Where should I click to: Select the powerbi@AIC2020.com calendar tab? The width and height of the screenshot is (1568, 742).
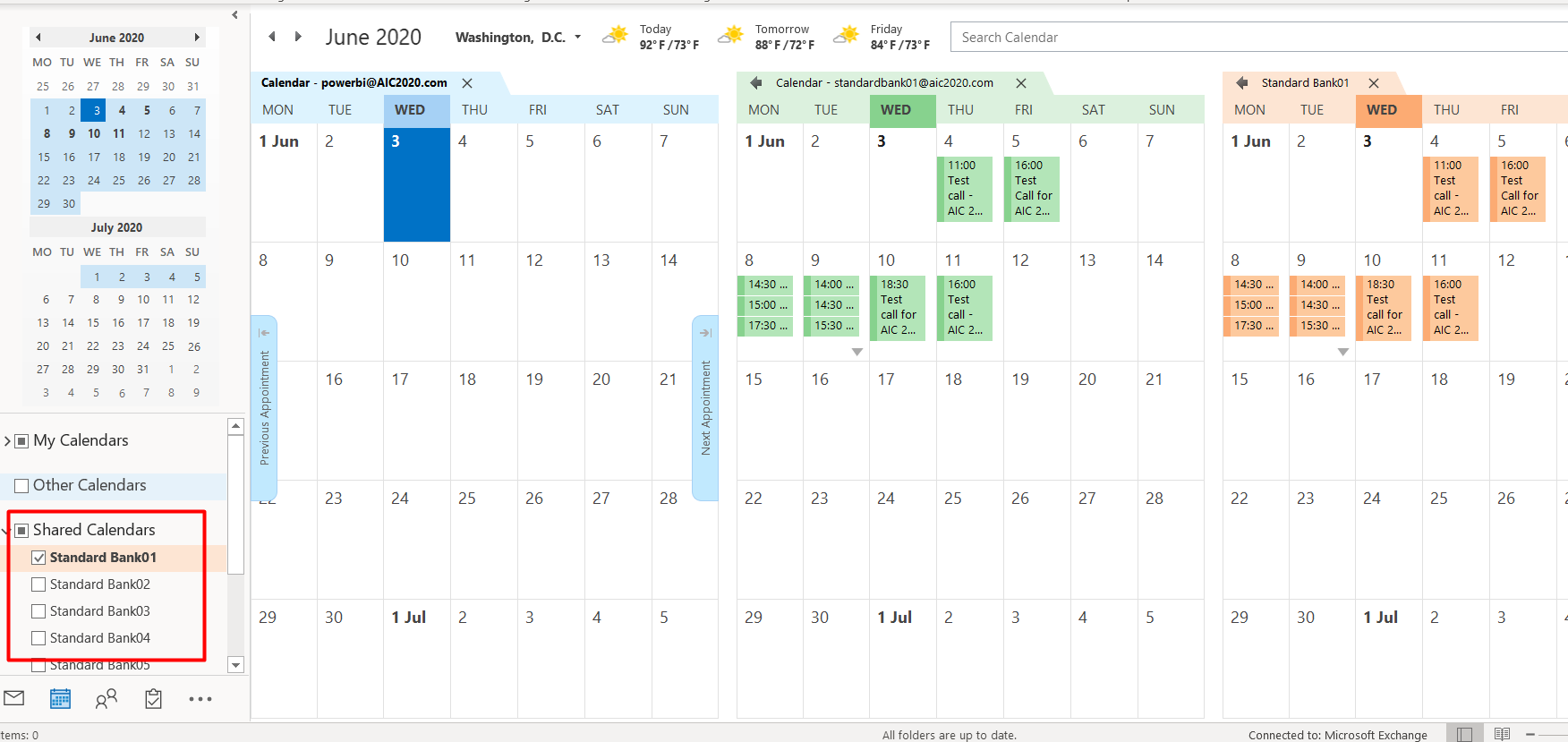pyautogui.click(x=354, y=82)
